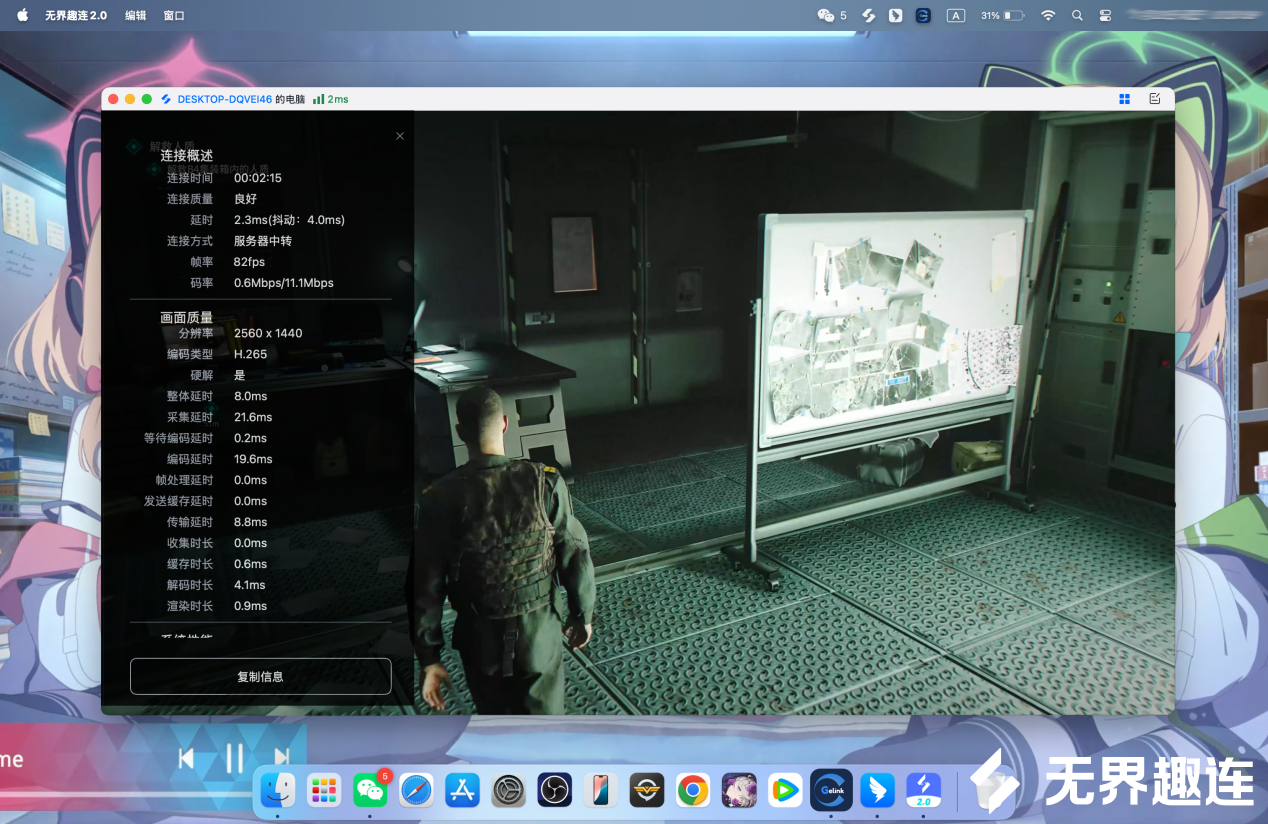Click the 连接概述 section heading
This screenshot has height=824, width=1268.
187,155
